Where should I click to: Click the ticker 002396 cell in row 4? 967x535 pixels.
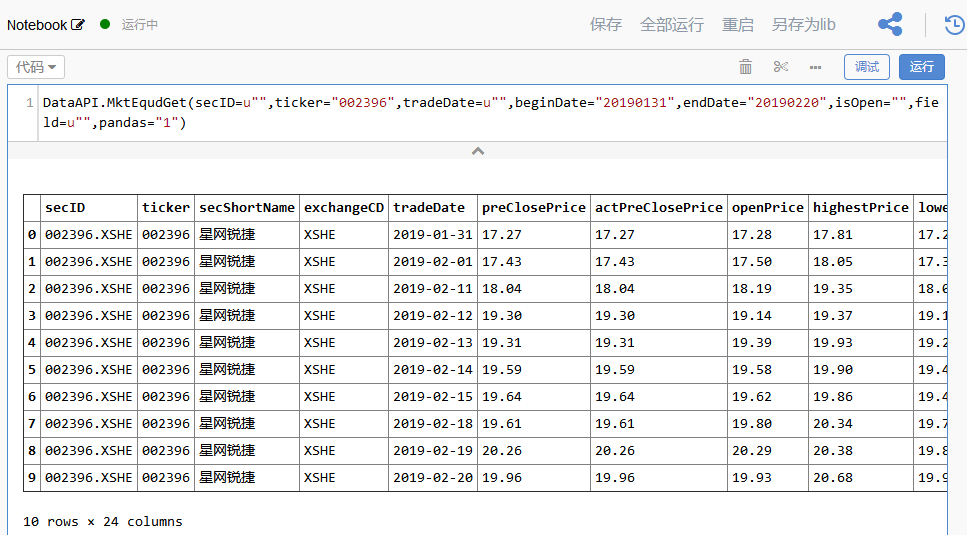pyautogui.click(x=166, y=343)
